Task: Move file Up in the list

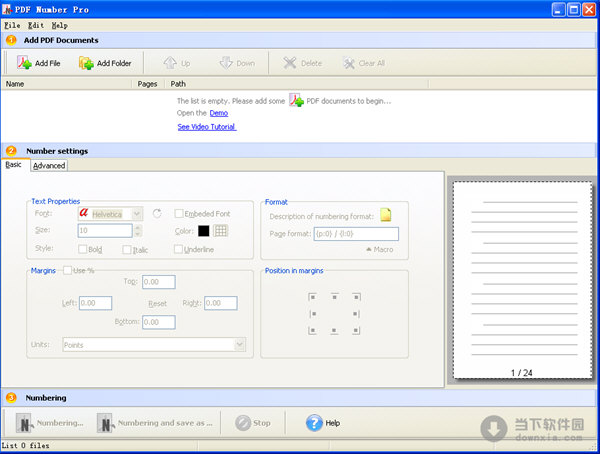Action: (x=176, y=63)
